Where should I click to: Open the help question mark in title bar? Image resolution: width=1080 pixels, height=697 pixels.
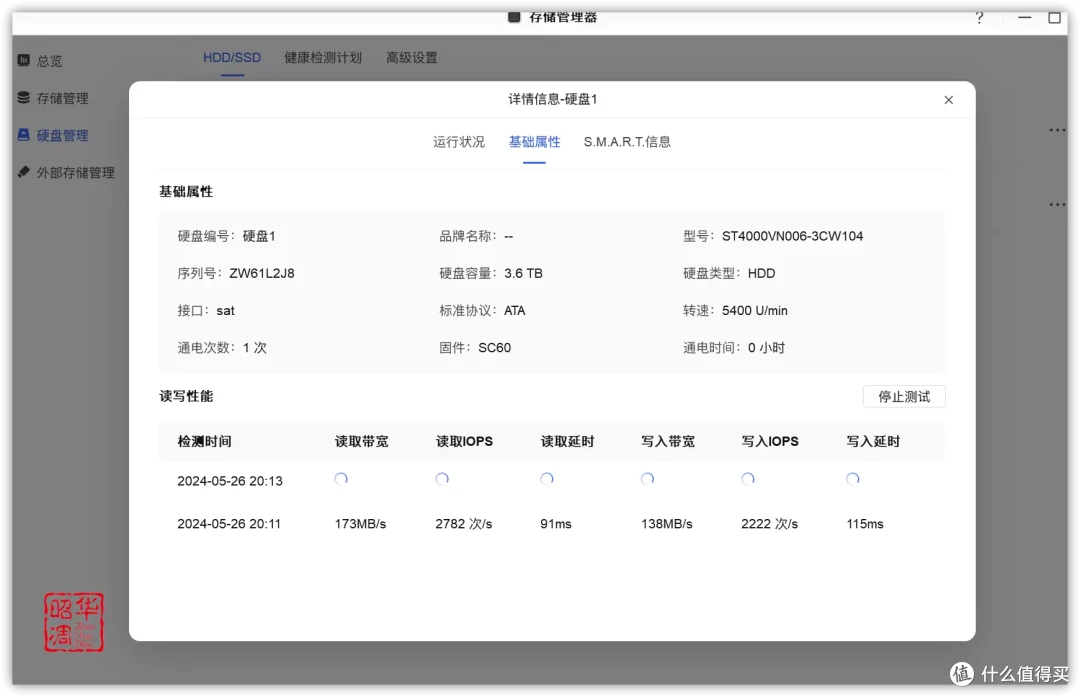(x=979, y=18)
